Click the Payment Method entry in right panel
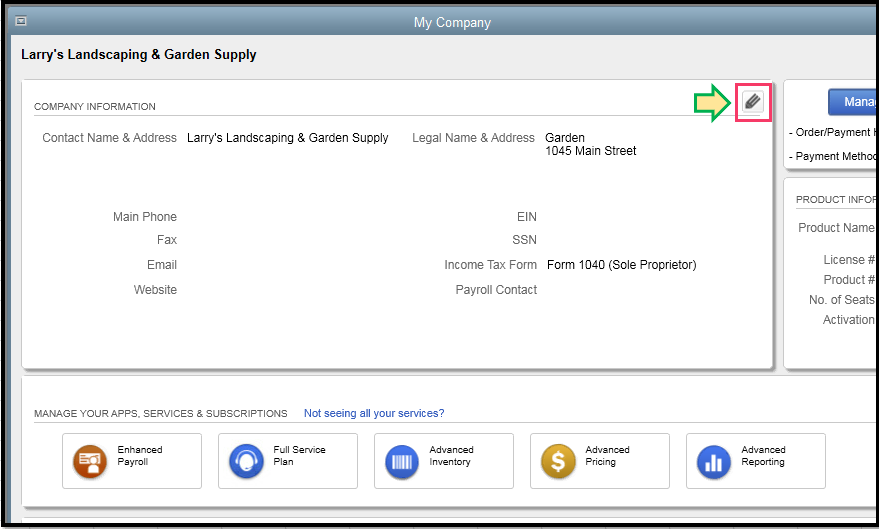This screenshot has height=529, width=879. pos(832,156)
